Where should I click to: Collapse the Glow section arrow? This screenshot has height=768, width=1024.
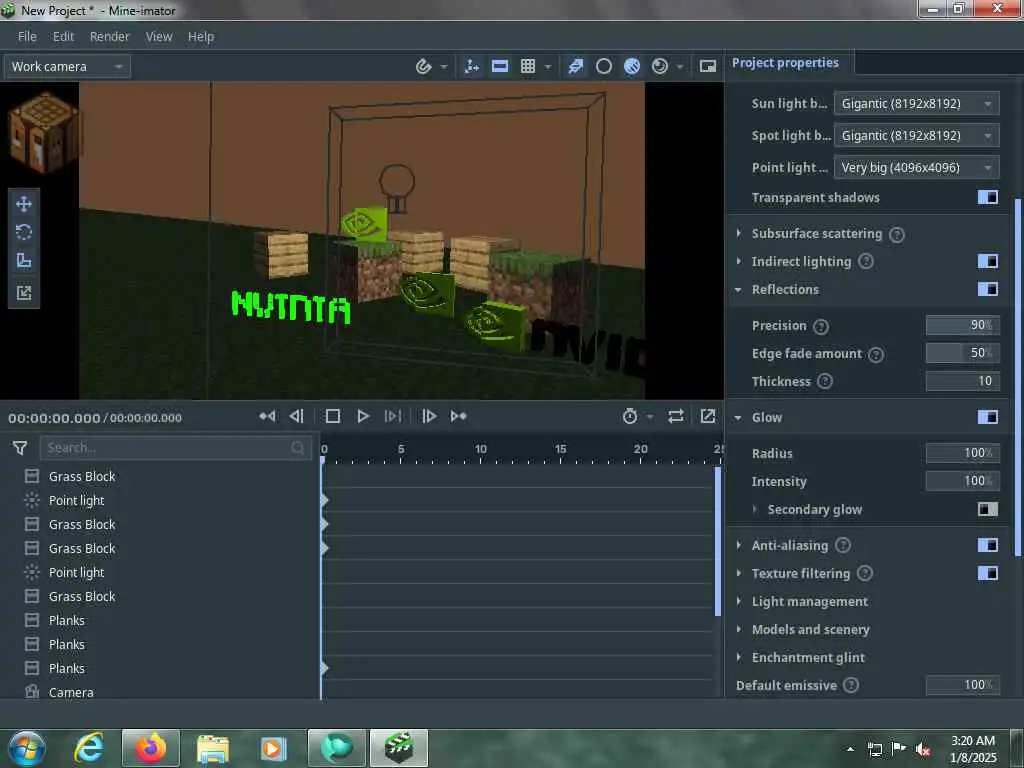click(x=739, y=417)
